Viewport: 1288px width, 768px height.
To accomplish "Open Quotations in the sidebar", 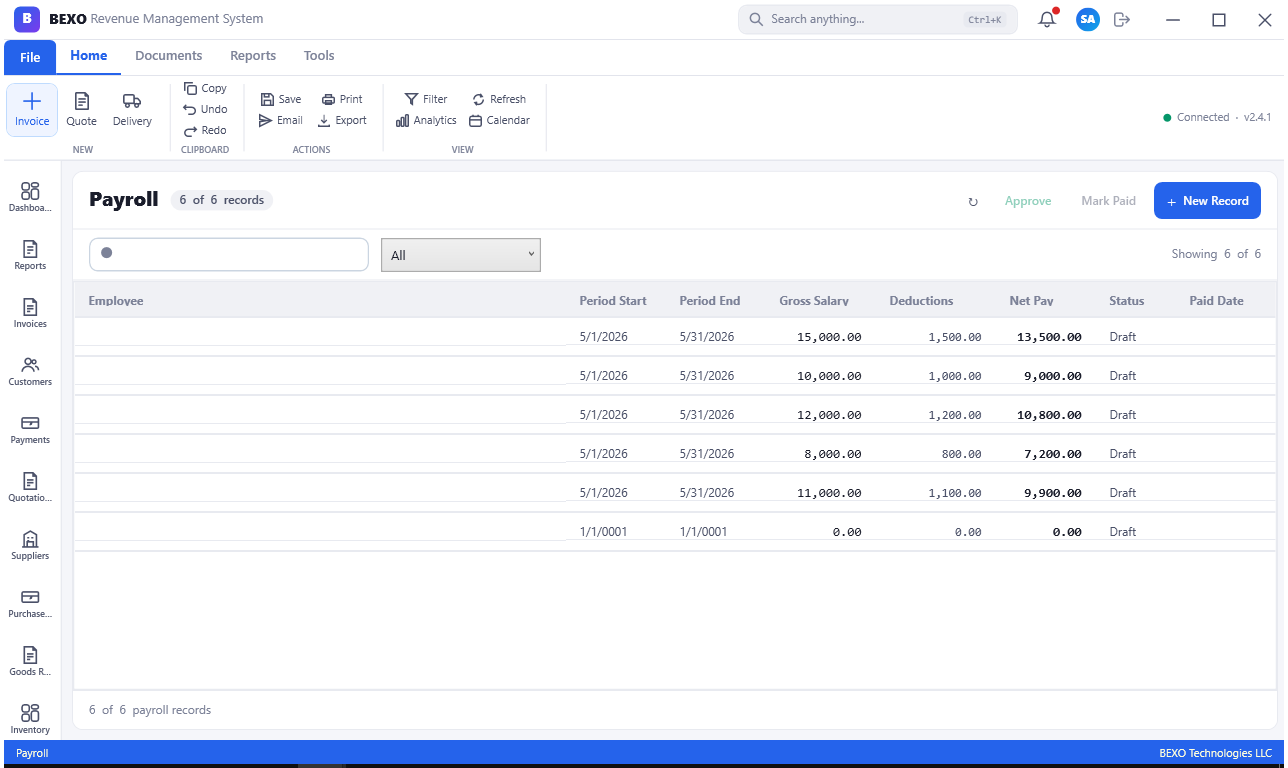I will pyautogui.click(x=30, y=487).
